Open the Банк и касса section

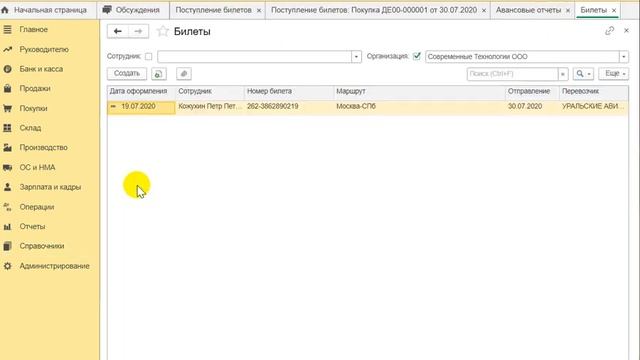(41, 69)
